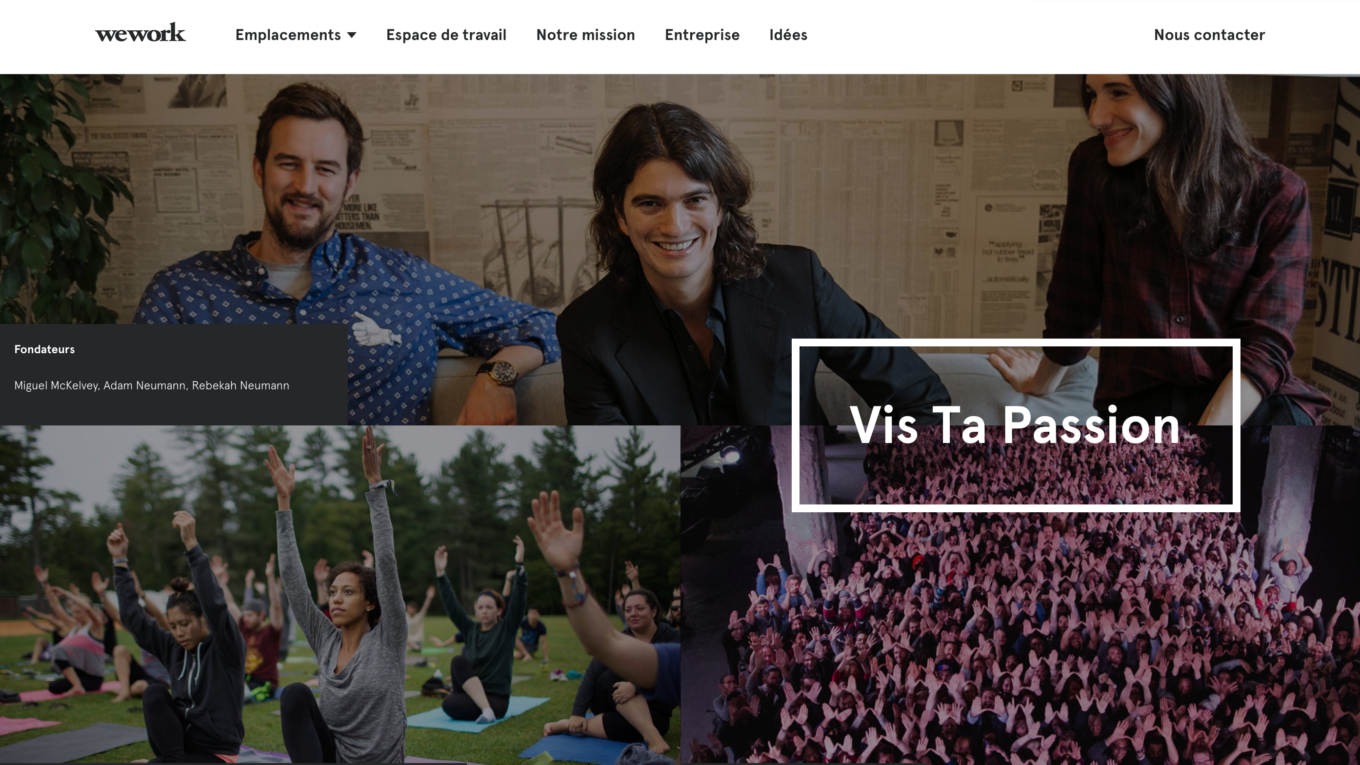Image resolution: width=1360 pixels, height=765 pixels.
Task: Click the wework logo
Action: pyautogui.click(x=140, y=34)
